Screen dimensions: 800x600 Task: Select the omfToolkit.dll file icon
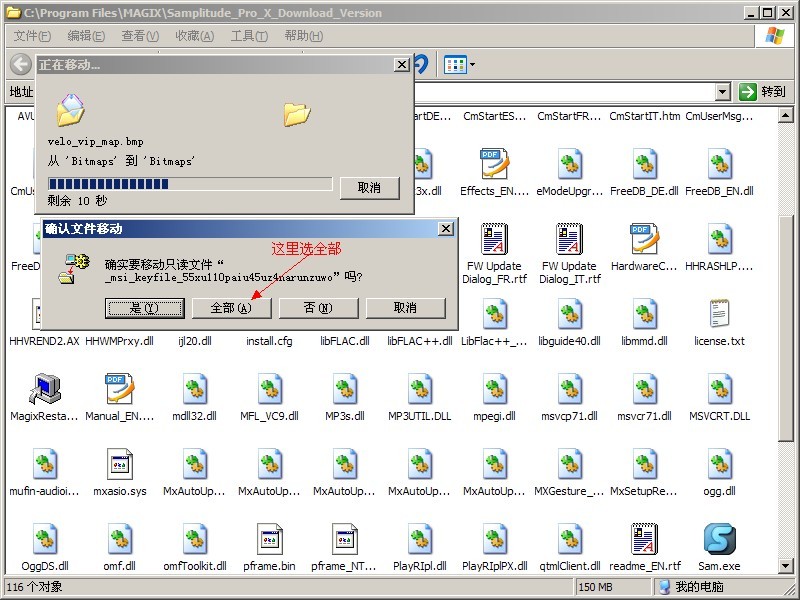[194, 539]
